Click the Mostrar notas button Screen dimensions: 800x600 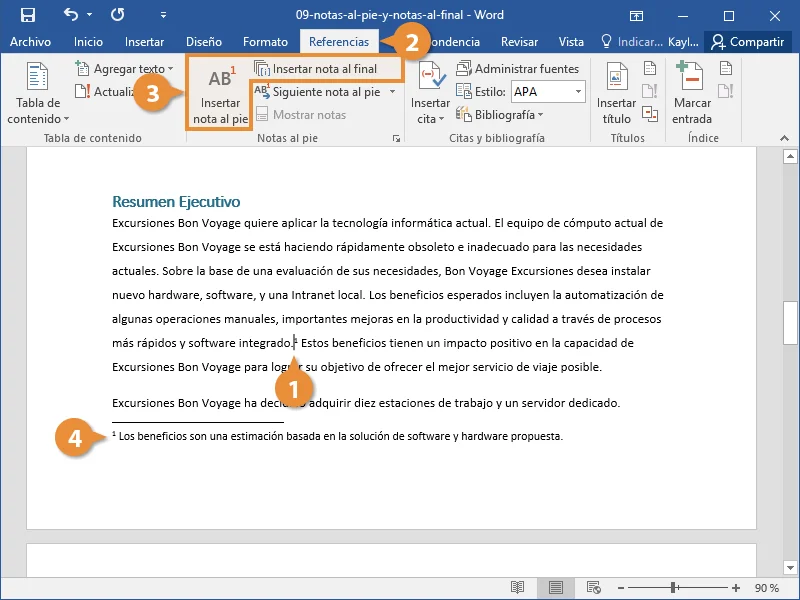[x=301, y=115]
